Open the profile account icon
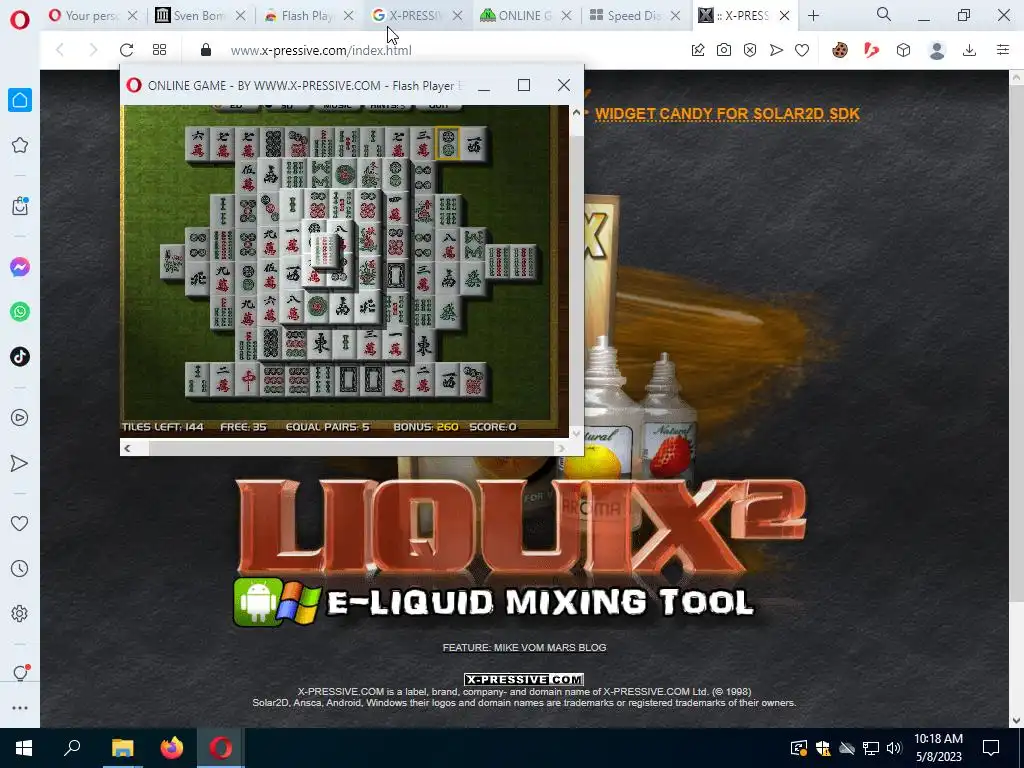Viewport: 1024px width, 768px height. (x=937, y=50)
